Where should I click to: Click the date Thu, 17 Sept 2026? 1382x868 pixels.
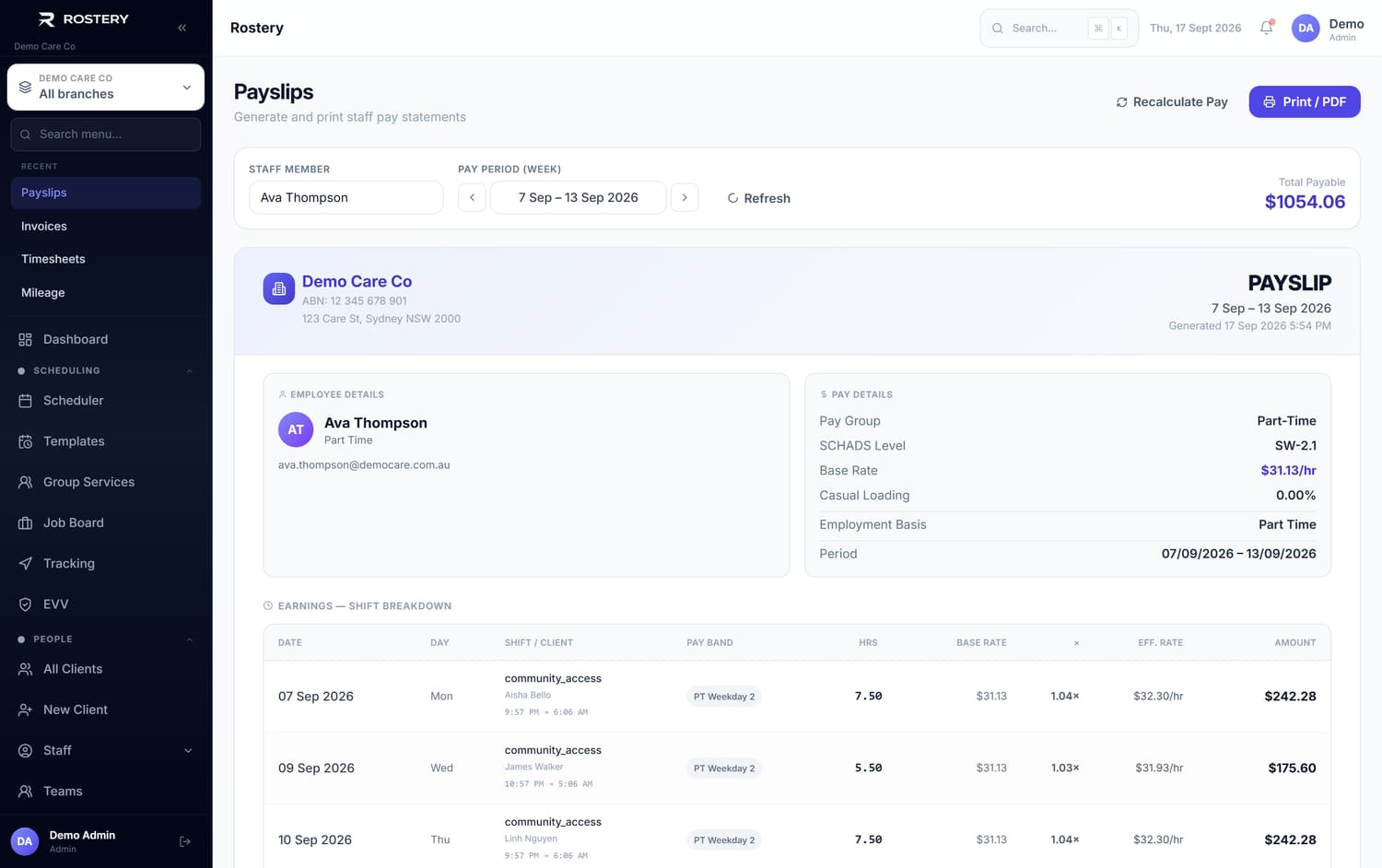(x=1195, y=29)
